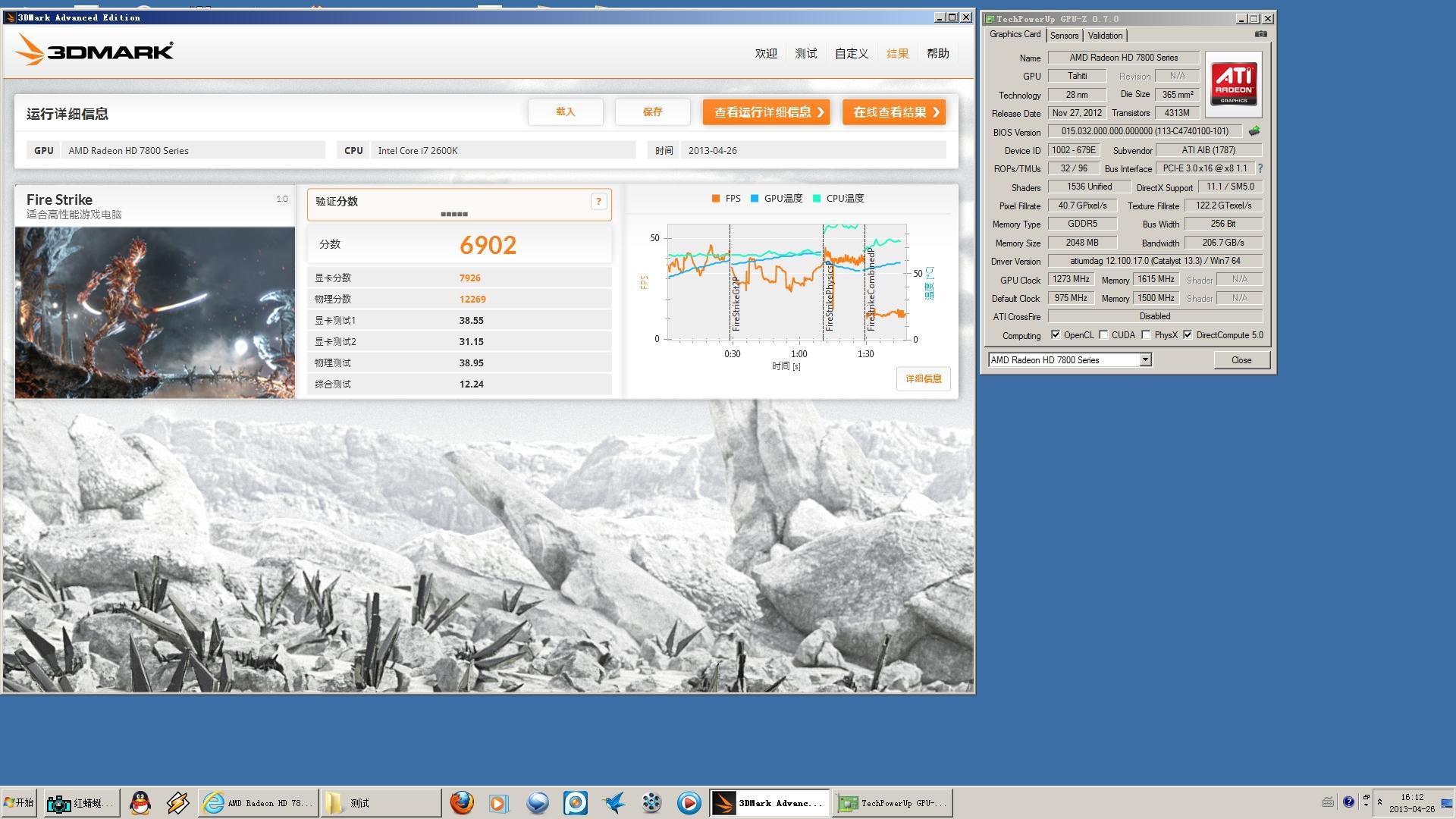
Task: Open the 测试 tab in 3DMark
Action: click(x=806, y=53)
